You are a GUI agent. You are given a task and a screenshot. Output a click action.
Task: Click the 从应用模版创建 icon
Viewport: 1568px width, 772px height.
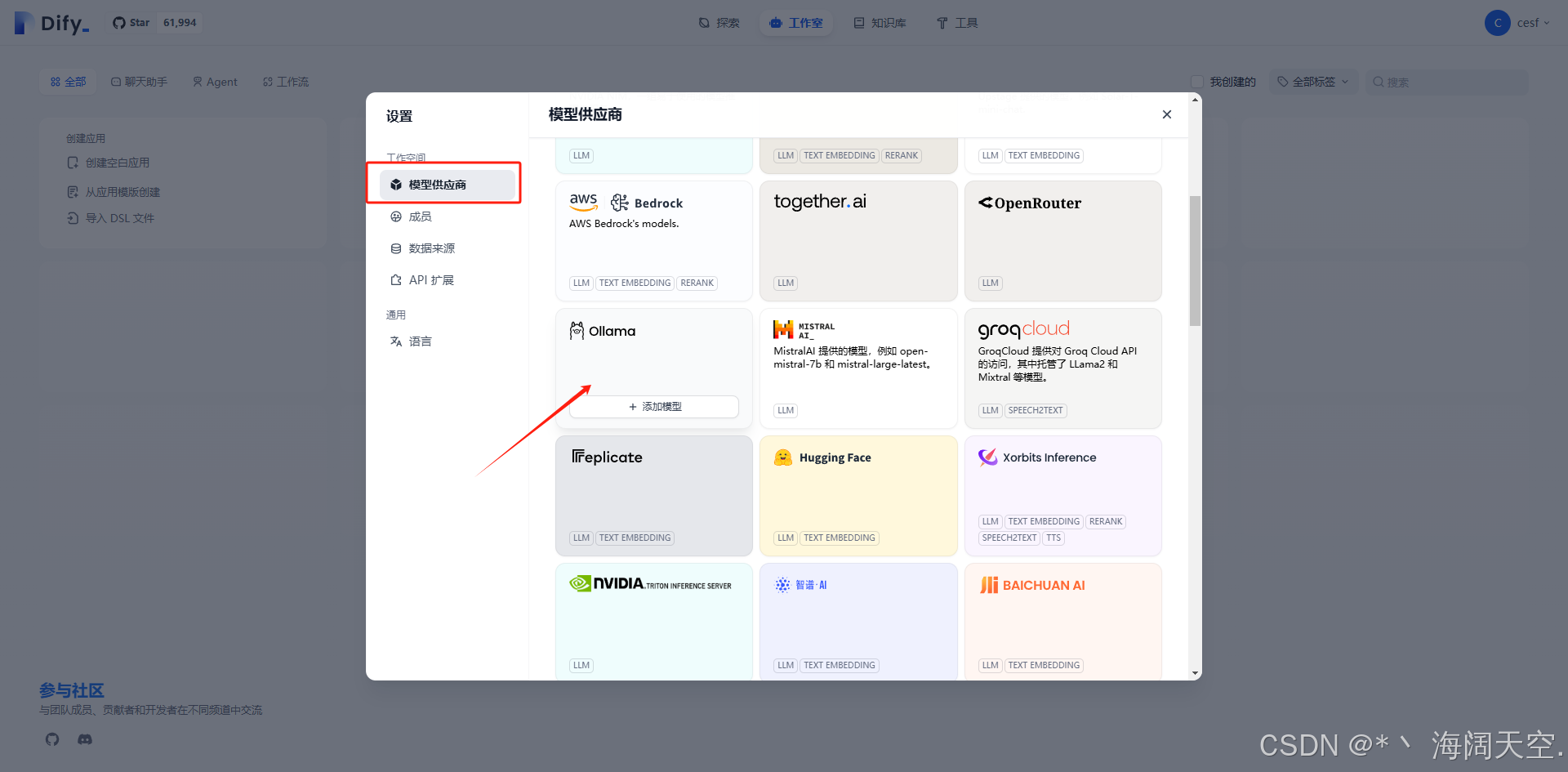73,192
